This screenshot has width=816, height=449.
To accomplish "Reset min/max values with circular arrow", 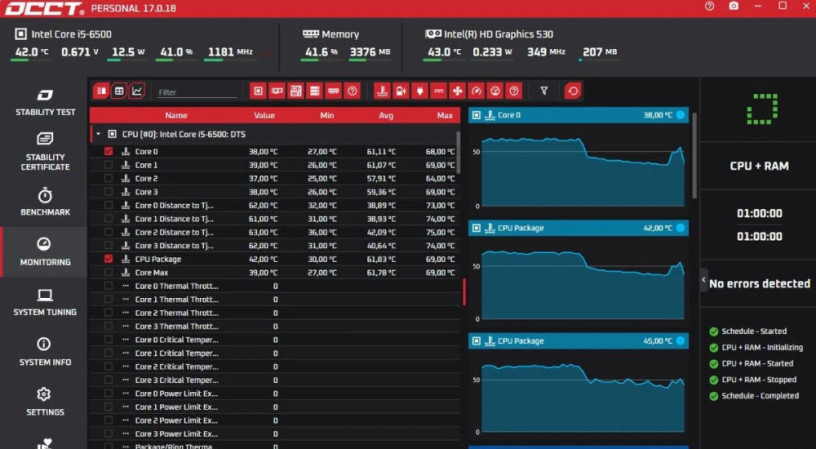I will pyautogui.click(x=573, y=91).
